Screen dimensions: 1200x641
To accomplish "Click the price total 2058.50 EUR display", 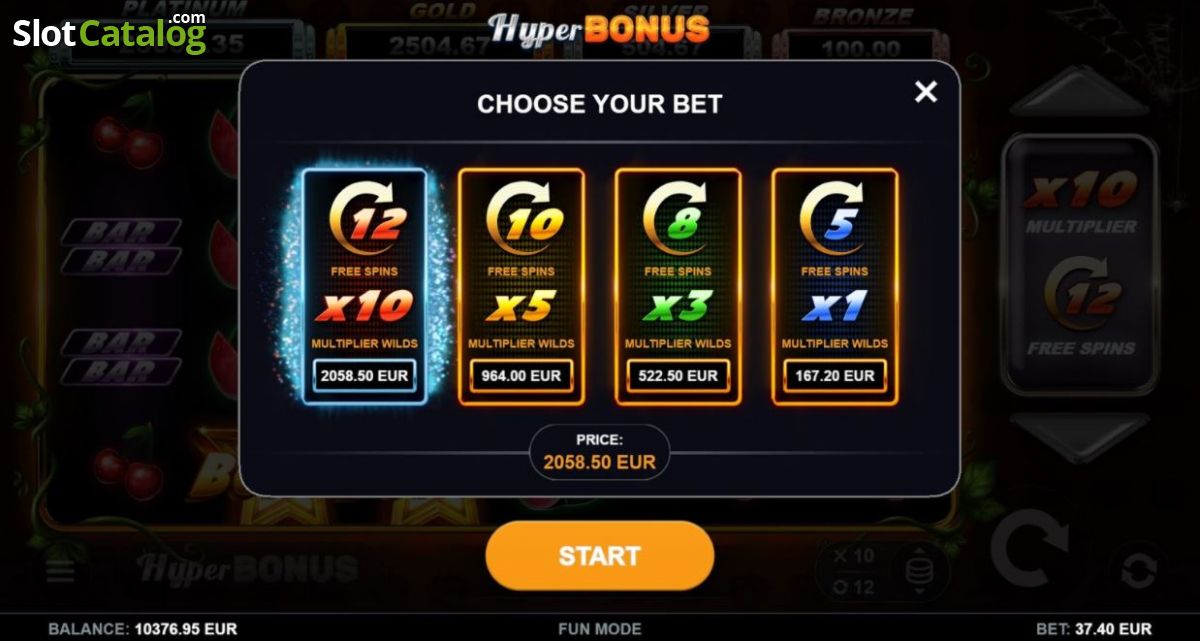I will point(600,452).
